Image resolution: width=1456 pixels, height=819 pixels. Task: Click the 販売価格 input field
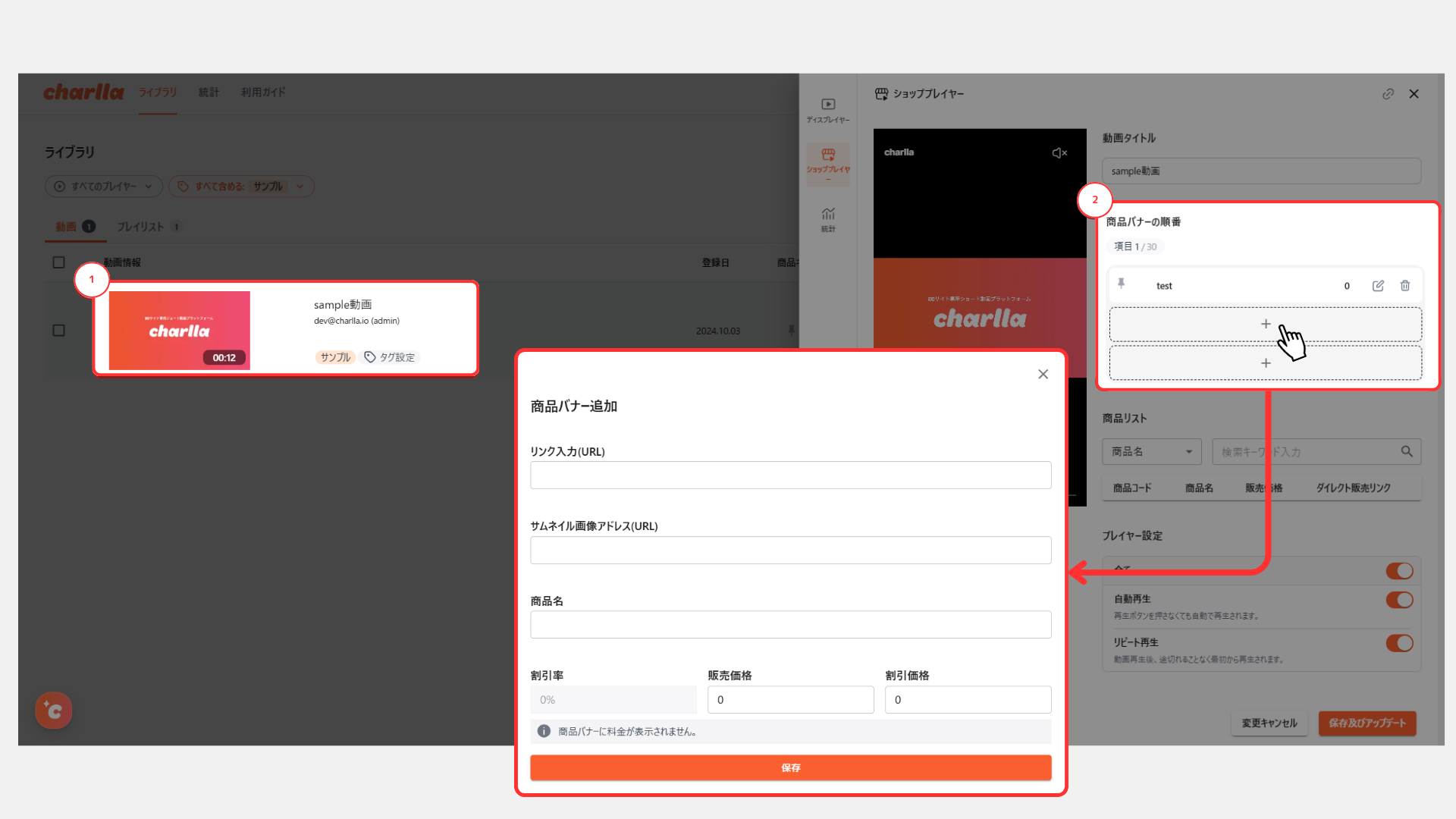click(x=791, y=700)
